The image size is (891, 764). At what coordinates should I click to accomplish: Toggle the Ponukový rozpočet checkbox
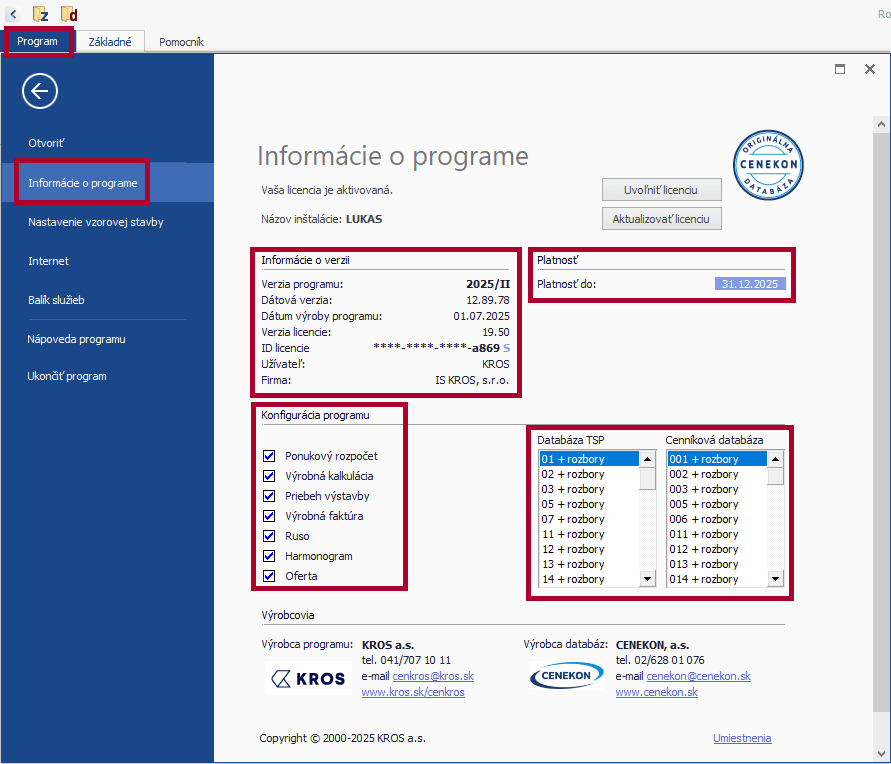(269, 456)
